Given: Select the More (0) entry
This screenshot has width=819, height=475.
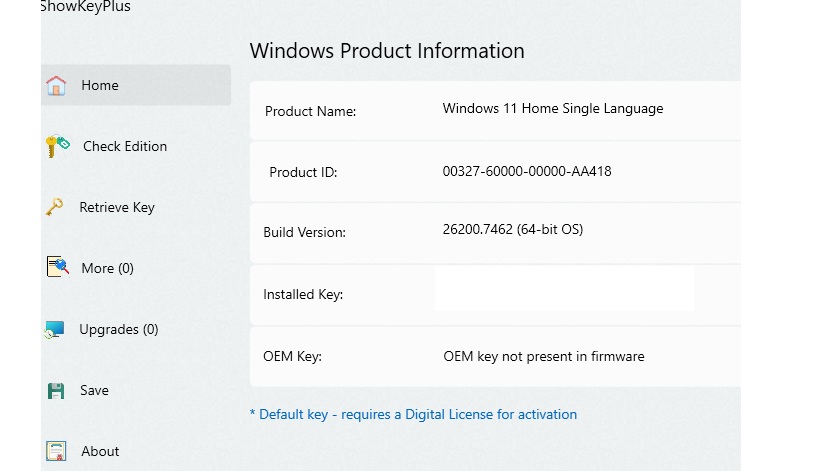Looking at the screenshot, I should 108,268.
